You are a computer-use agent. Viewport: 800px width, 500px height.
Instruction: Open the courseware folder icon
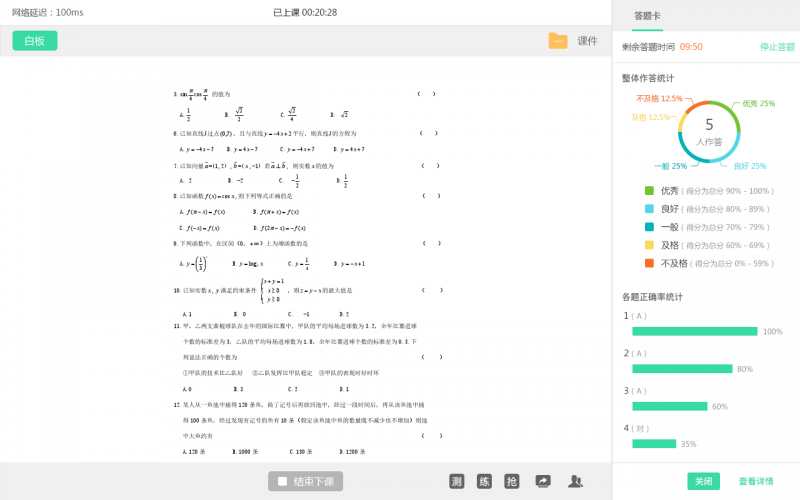coord(557,41)
